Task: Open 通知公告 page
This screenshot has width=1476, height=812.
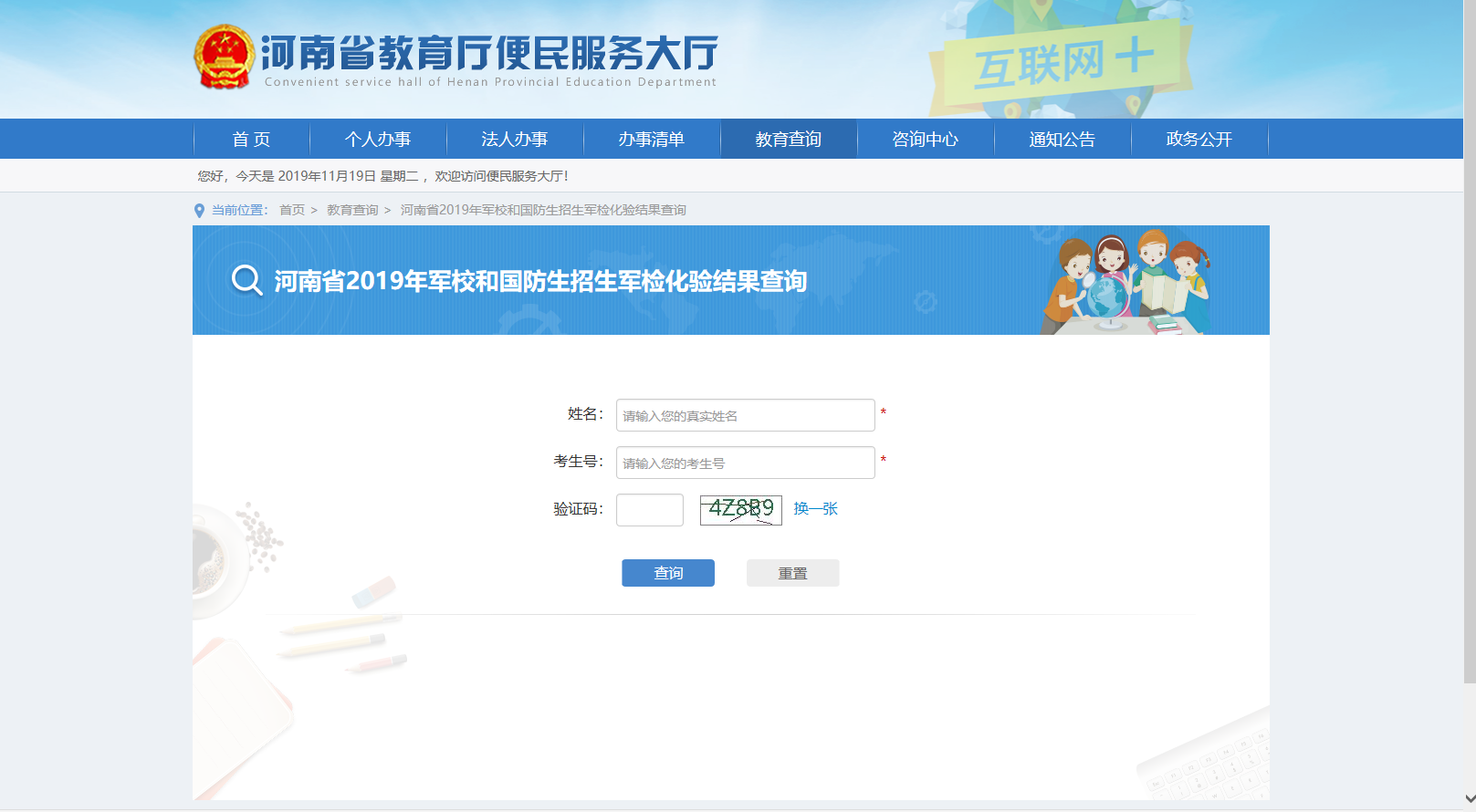Action: (1063, 140)
